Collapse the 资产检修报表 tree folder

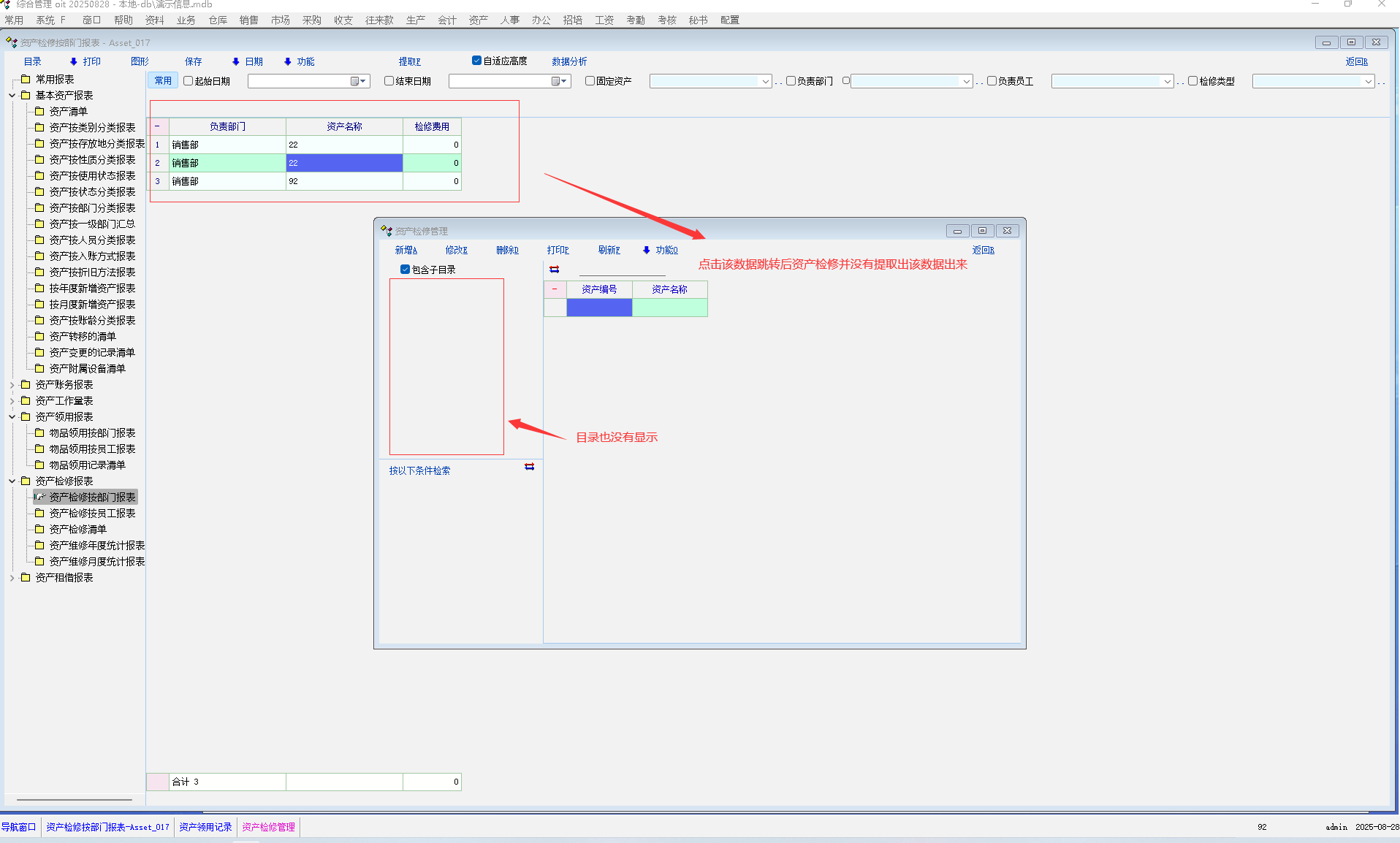pyautogui.click(x=12, y=481)
